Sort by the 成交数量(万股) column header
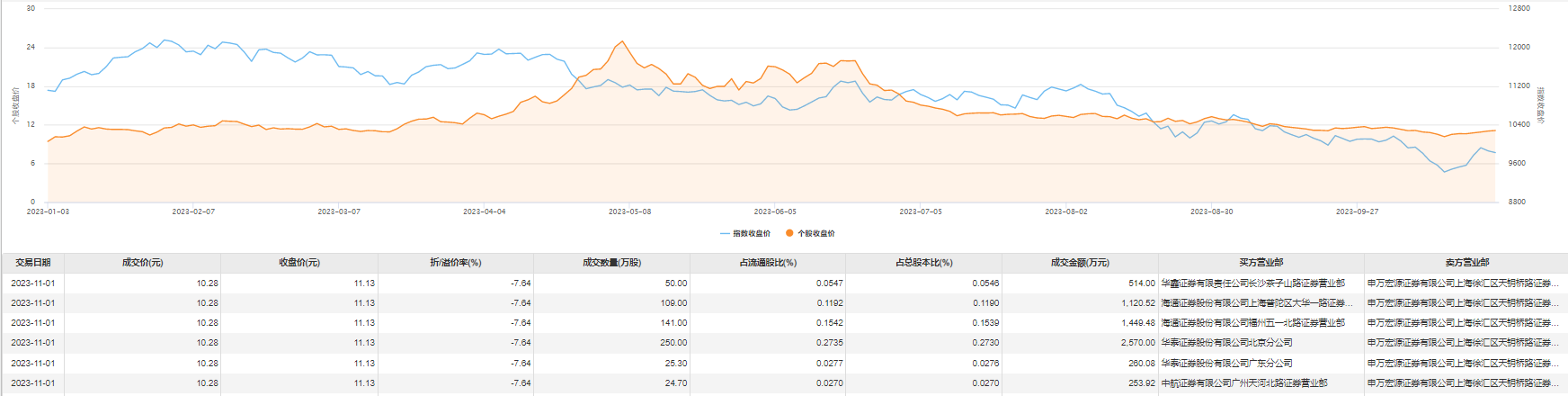The height and width of the screenshot is (396, 1568). (611, 263)
